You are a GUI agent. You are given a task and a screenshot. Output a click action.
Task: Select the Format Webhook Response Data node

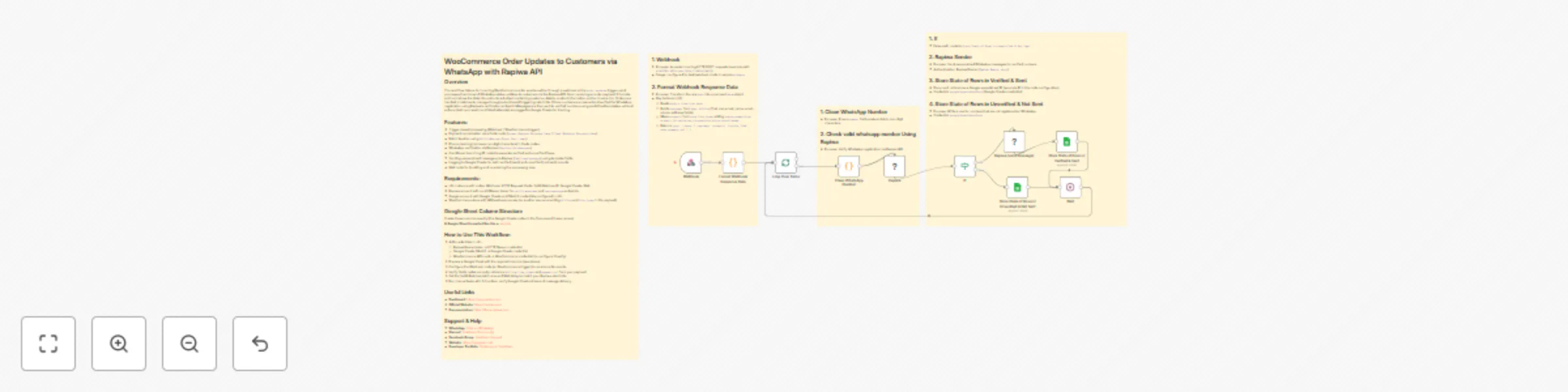[733, 163]
